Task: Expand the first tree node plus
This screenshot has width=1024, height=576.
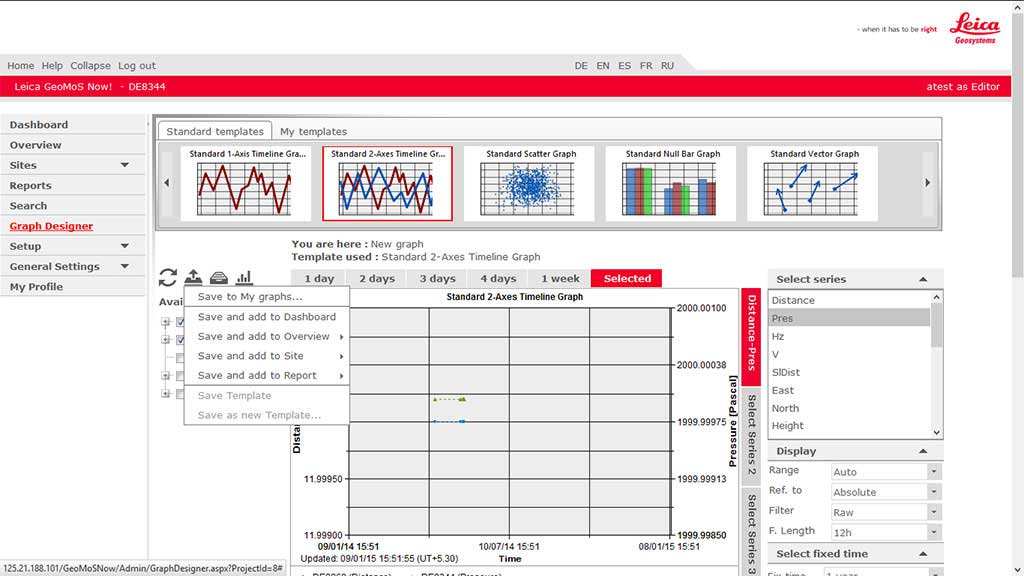Action: click(x=165, y=322)
